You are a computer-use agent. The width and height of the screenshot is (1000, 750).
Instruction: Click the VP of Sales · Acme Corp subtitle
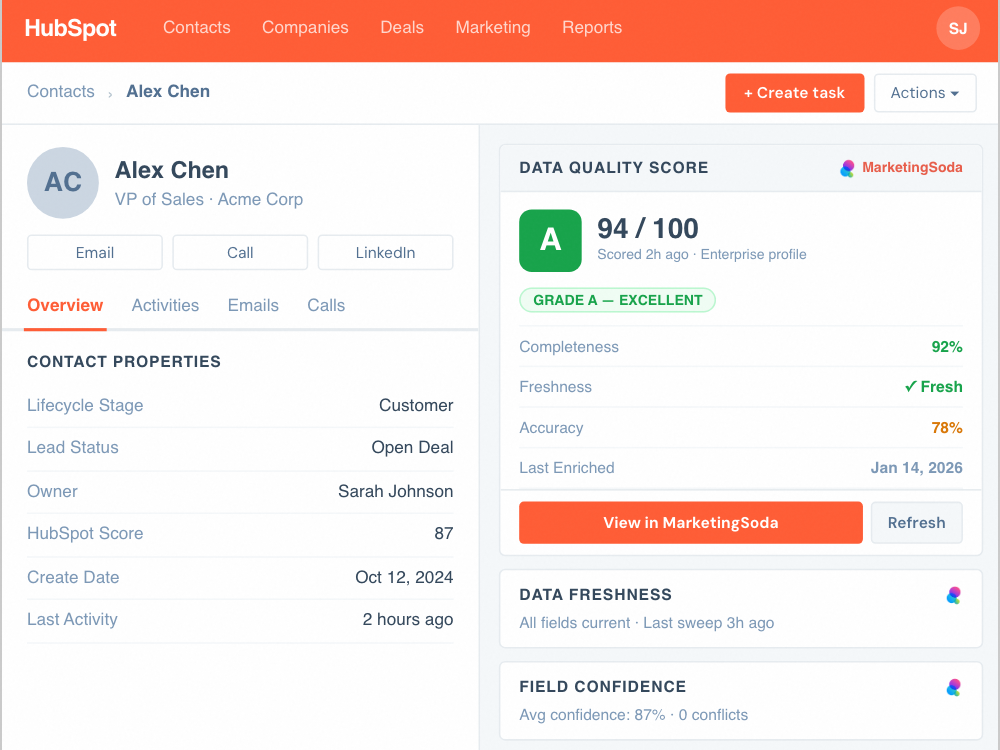point(209,200)
